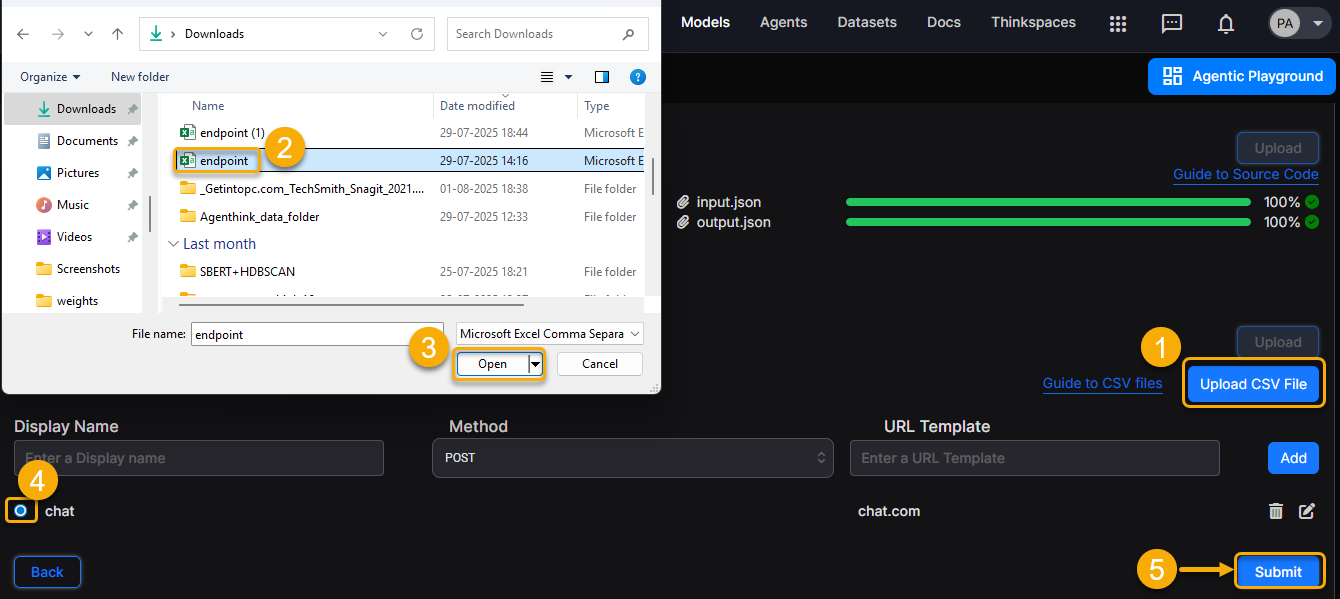The image size is (1340, 599).
Task: Open the Method POST dropdown
Action: pos(632,458)
